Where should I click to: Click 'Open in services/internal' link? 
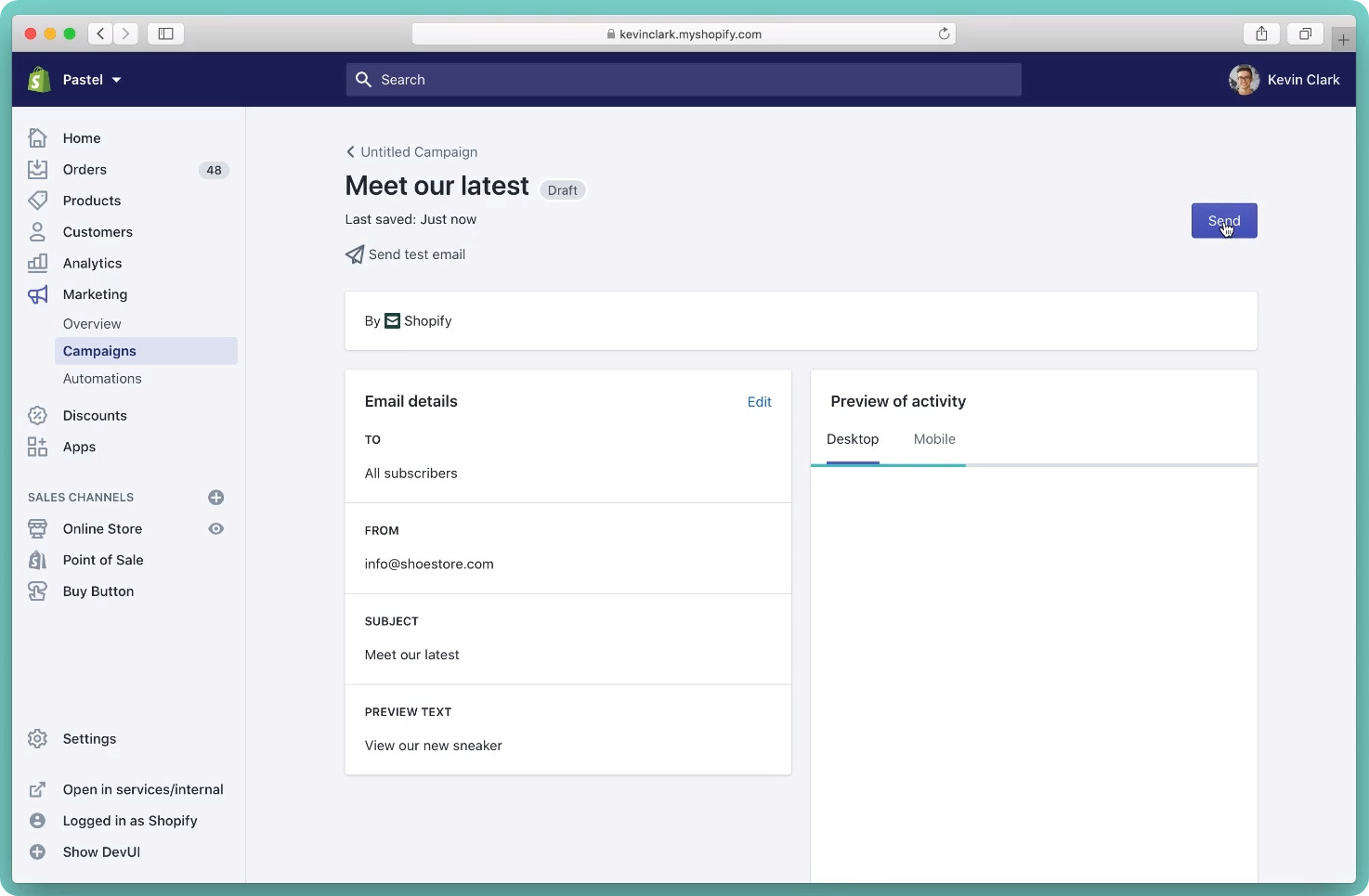coord(143,790)
